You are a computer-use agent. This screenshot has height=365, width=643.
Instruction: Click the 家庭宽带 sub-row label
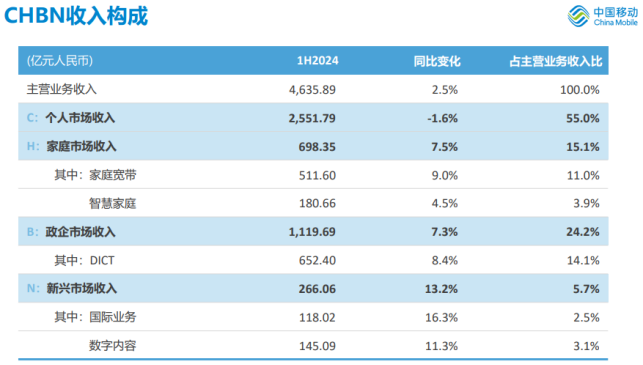point(113,175)
